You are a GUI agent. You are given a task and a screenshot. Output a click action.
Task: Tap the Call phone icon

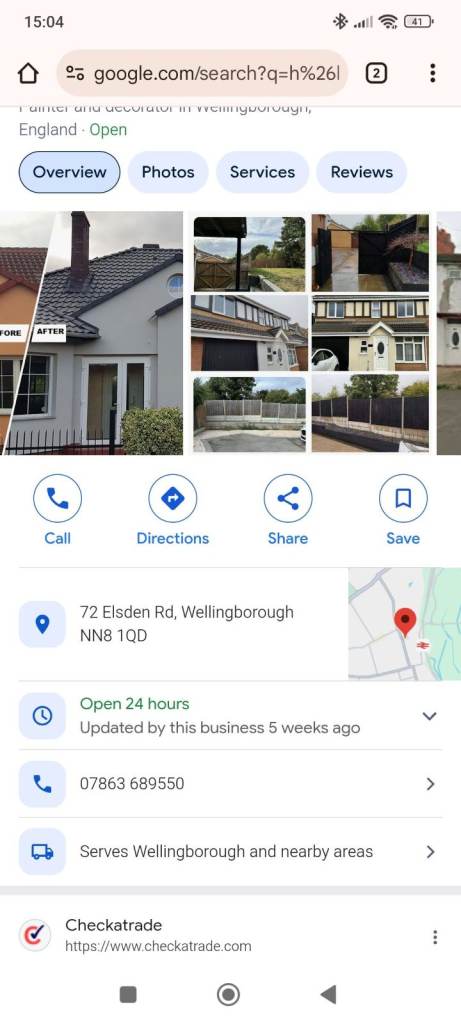(x=57, y=499)
